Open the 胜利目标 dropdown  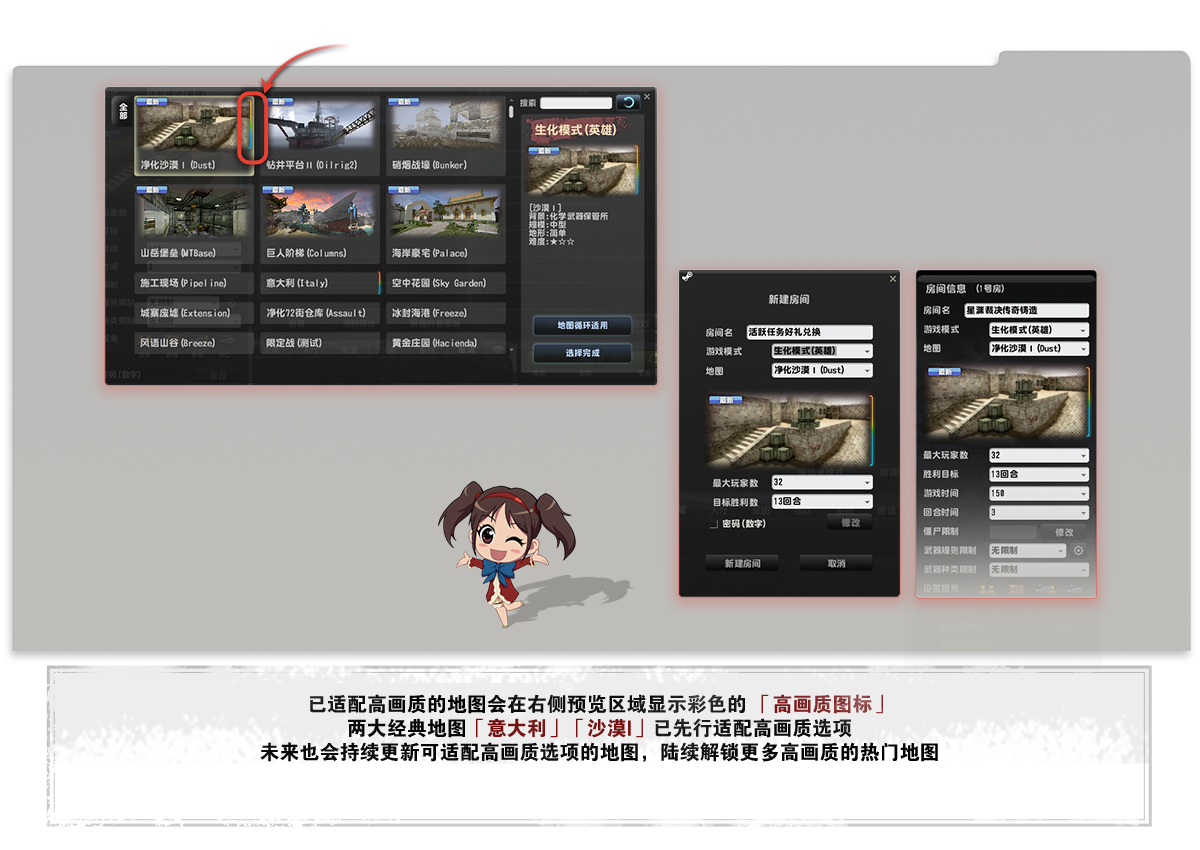1039,474
